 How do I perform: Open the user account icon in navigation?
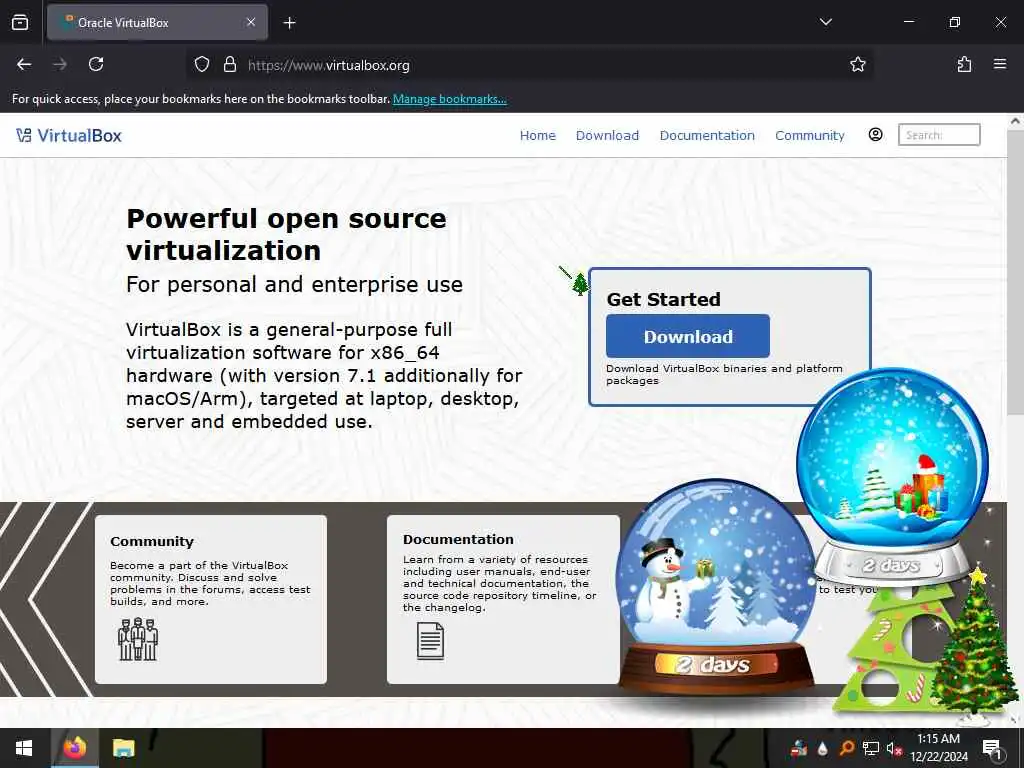tap(875, 135)
